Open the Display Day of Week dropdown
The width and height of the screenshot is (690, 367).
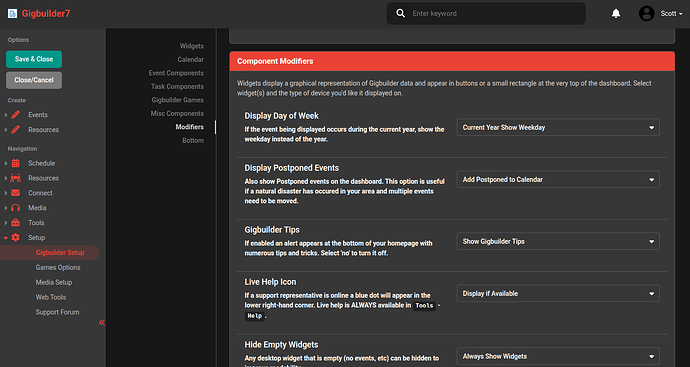coord(558,127)
